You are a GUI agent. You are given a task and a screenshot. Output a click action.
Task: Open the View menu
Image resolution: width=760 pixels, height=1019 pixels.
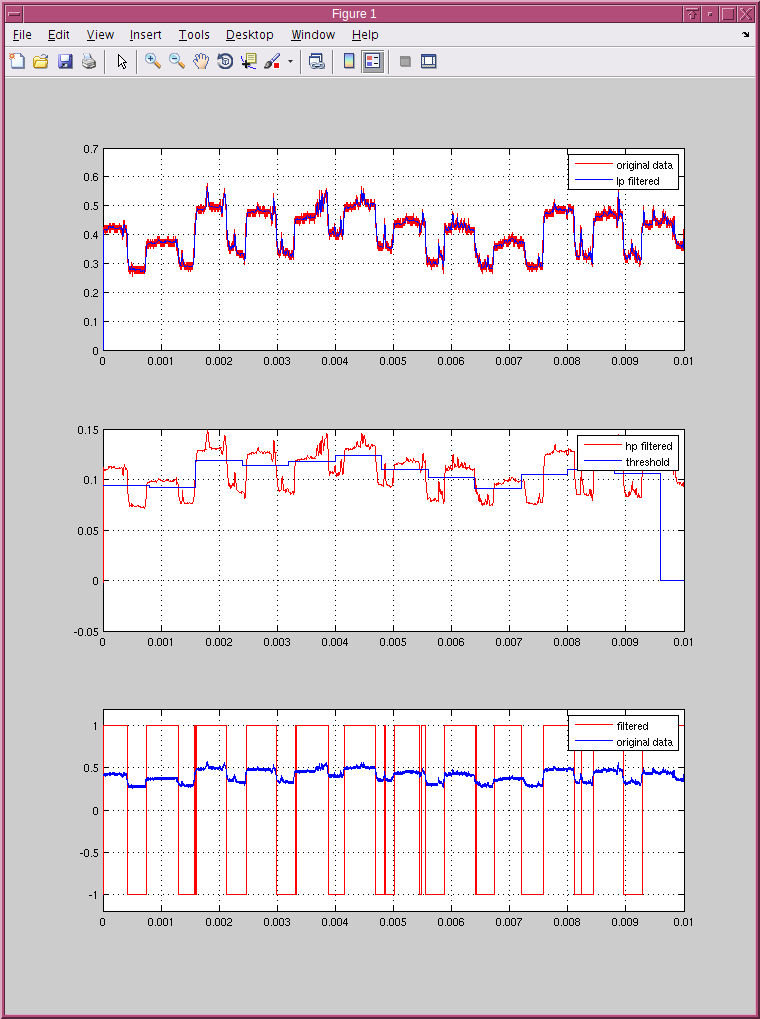(100, 35)
